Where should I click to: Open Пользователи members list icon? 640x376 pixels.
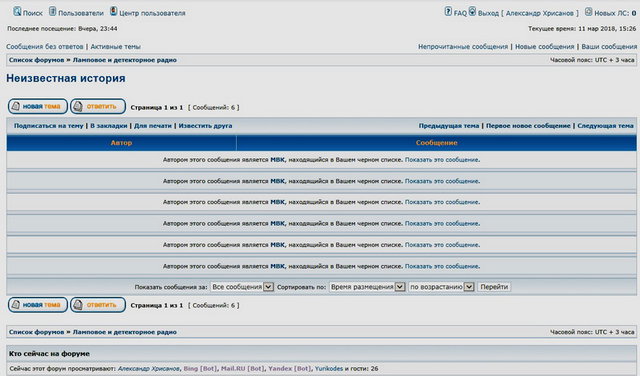53,11
